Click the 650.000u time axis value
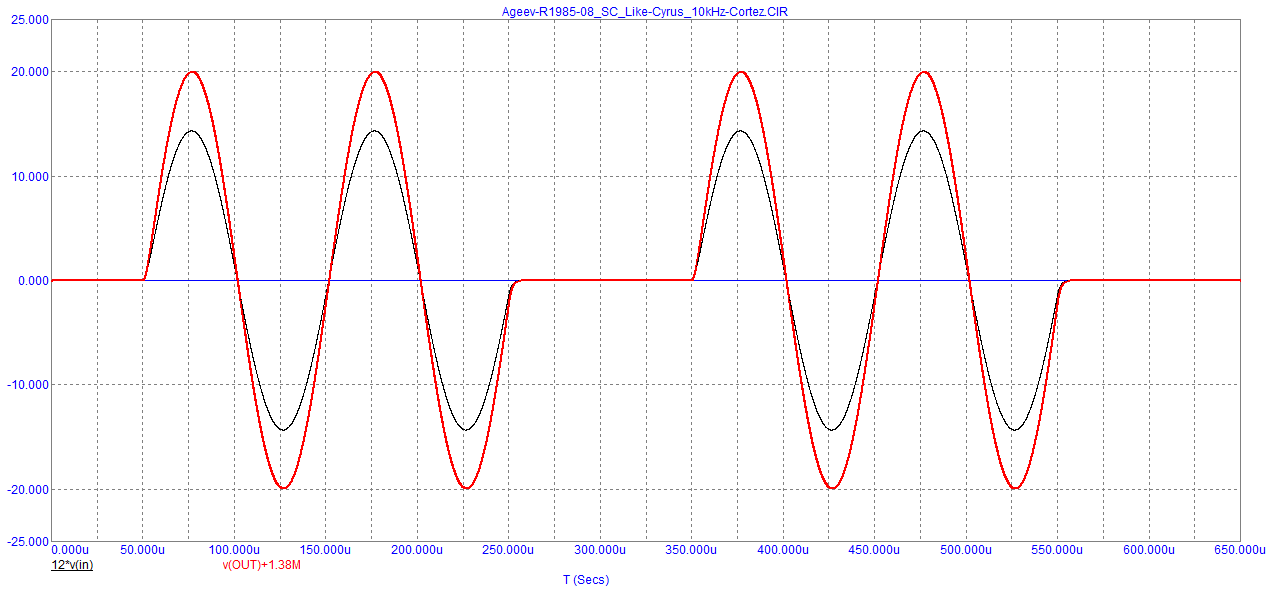This screenshot has height=590, width=1270. pos(1240,550)
